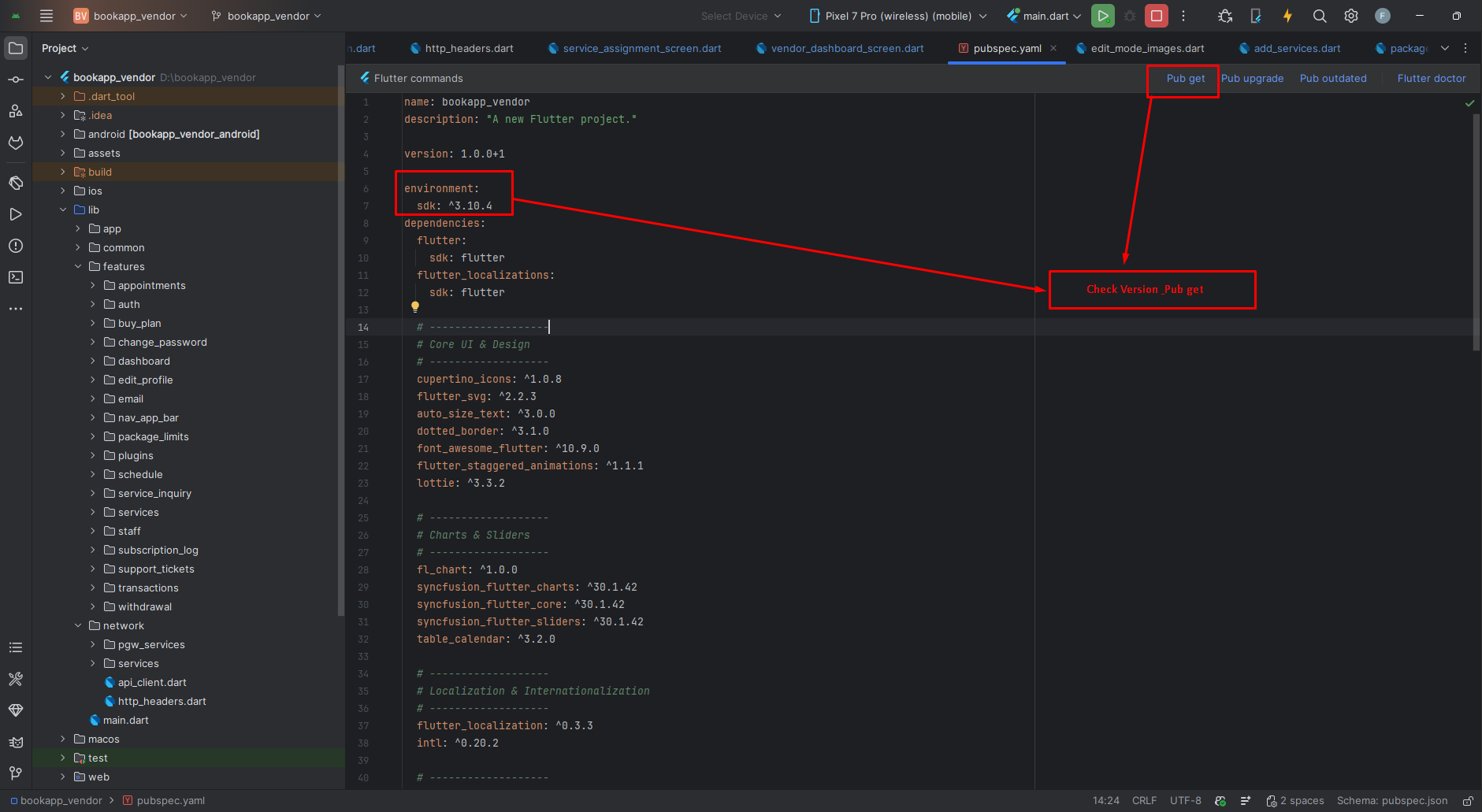
Task: Open the Problems tool window icon
Action: point(16,246)
